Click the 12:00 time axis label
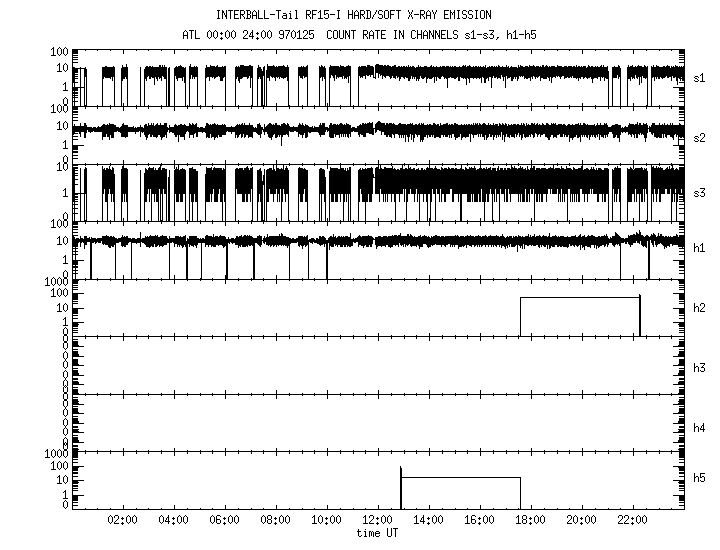Viewport: 720px width, 550px height. pos(377,521)
